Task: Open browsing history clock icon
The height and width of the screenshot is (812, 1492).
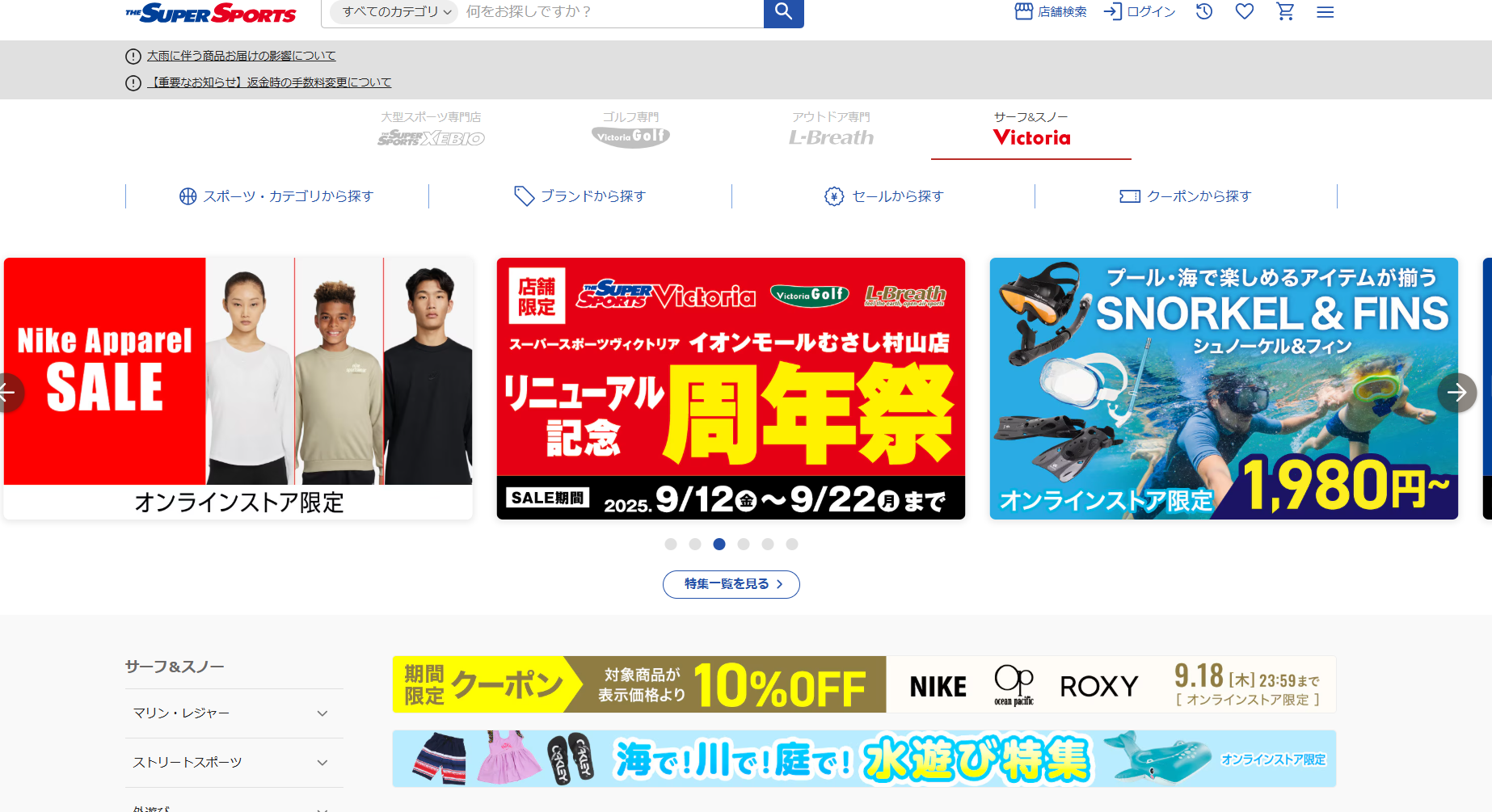Action: (1204, 12)
